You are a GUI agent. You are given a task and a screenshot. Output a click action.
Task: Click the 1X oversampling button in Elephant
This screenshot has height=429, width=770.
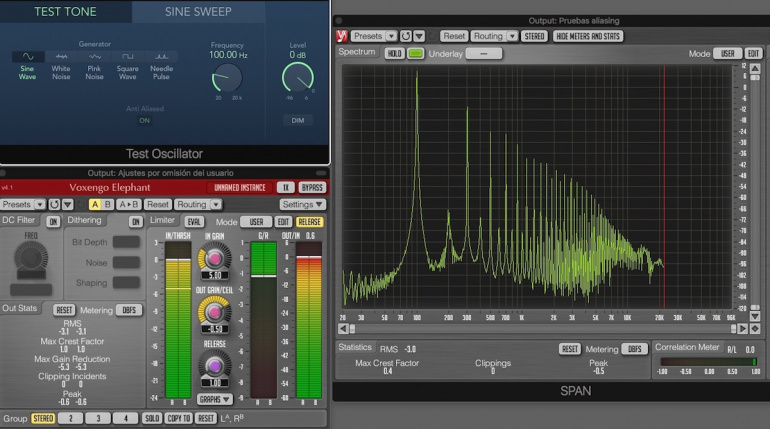coord(286,188)
